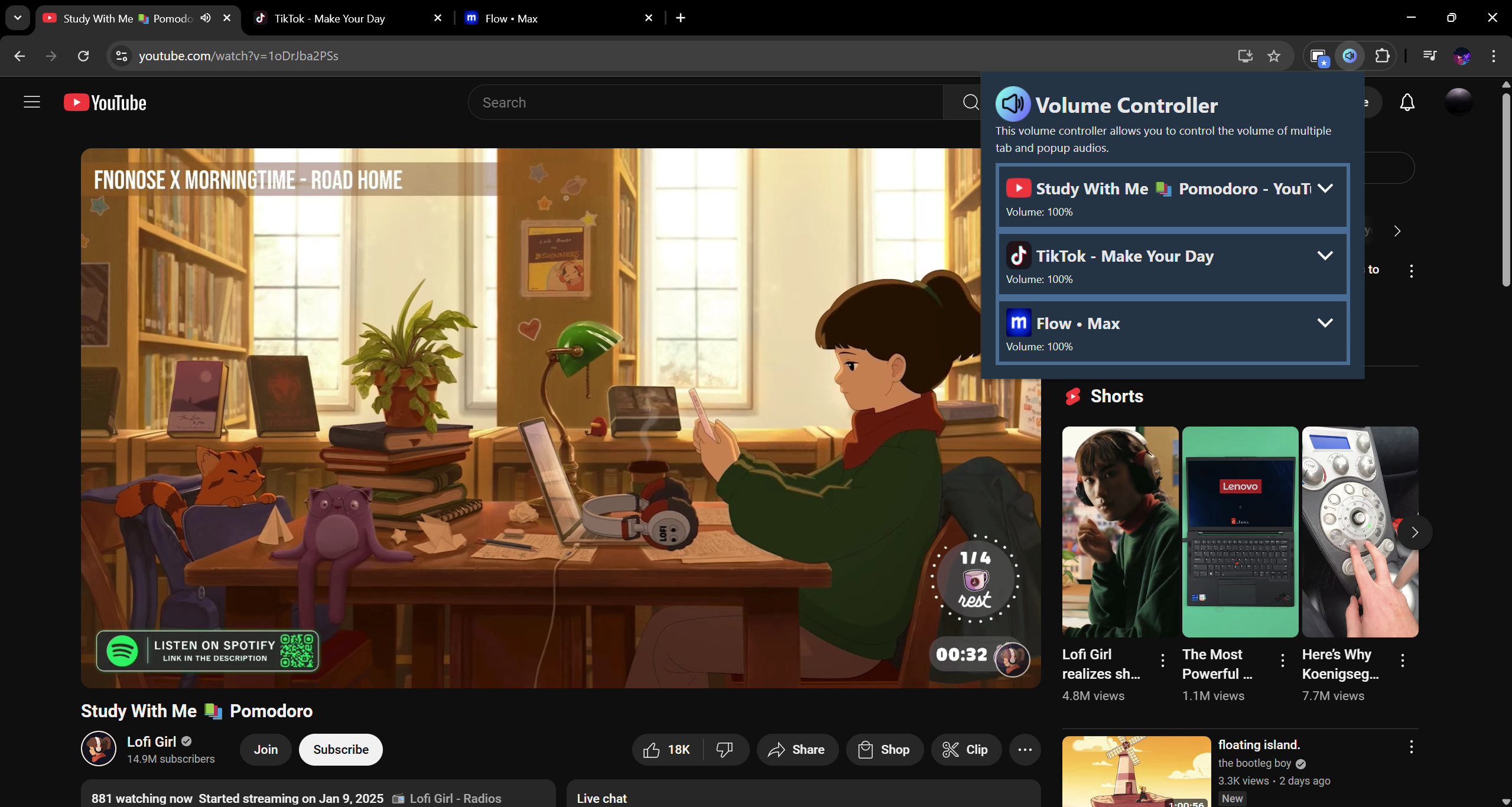Click the floating island. title
This screenshot has height=807, width=1512.
[1259, 744]
